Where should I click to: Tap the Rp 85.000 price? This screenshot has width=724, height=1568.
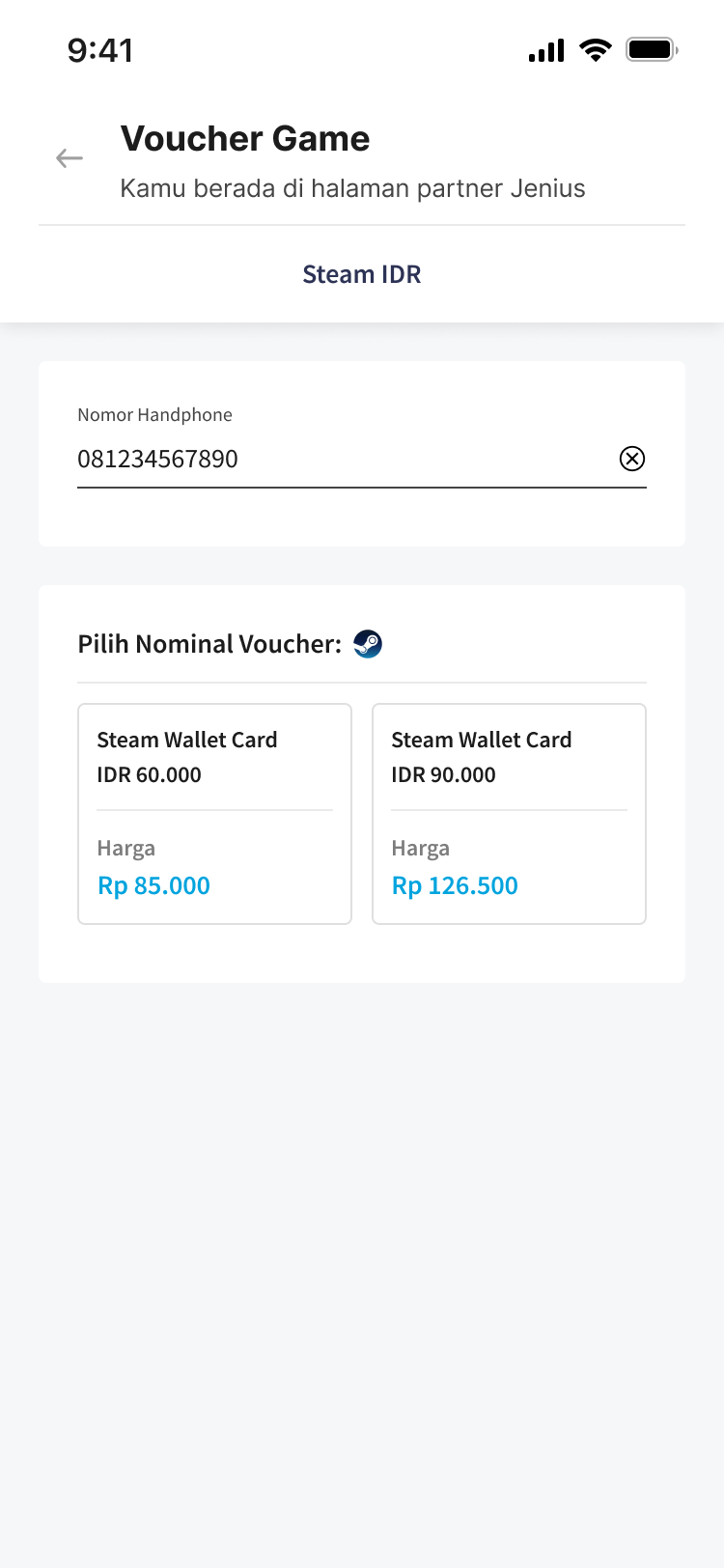tap(154, 885)
